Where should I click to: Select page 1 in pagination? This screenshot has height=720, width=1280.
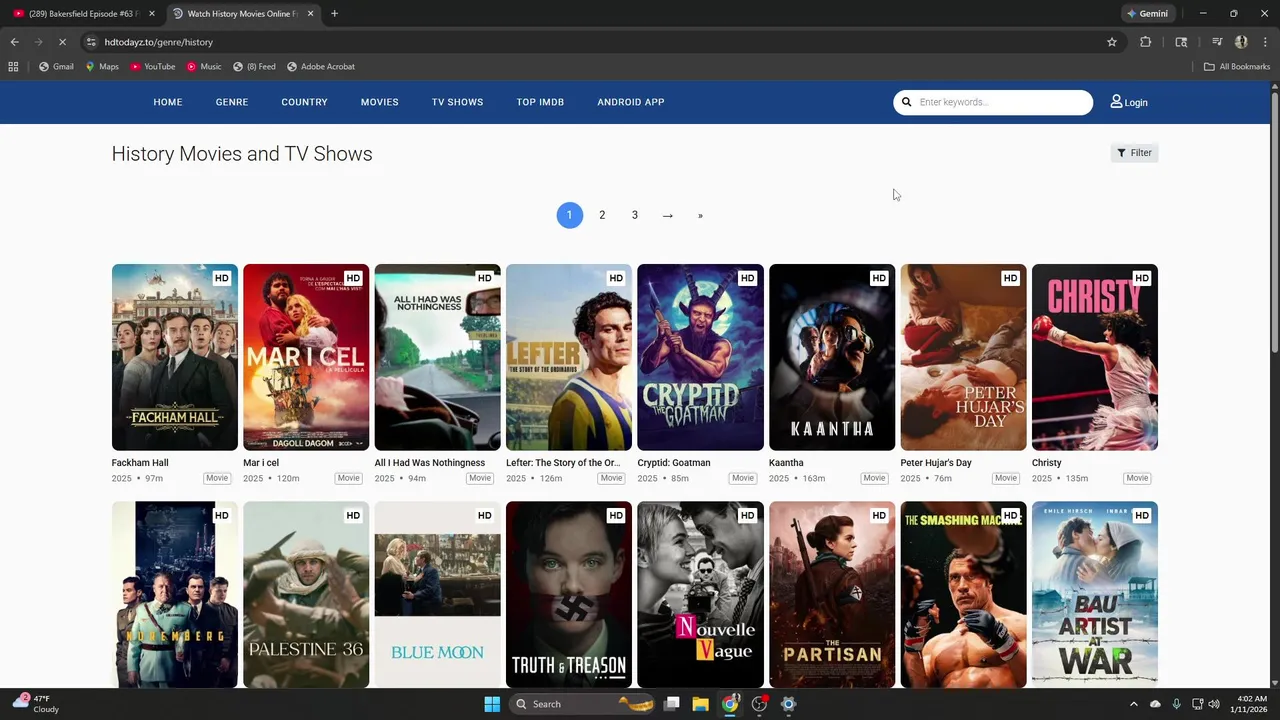point(569,215)
